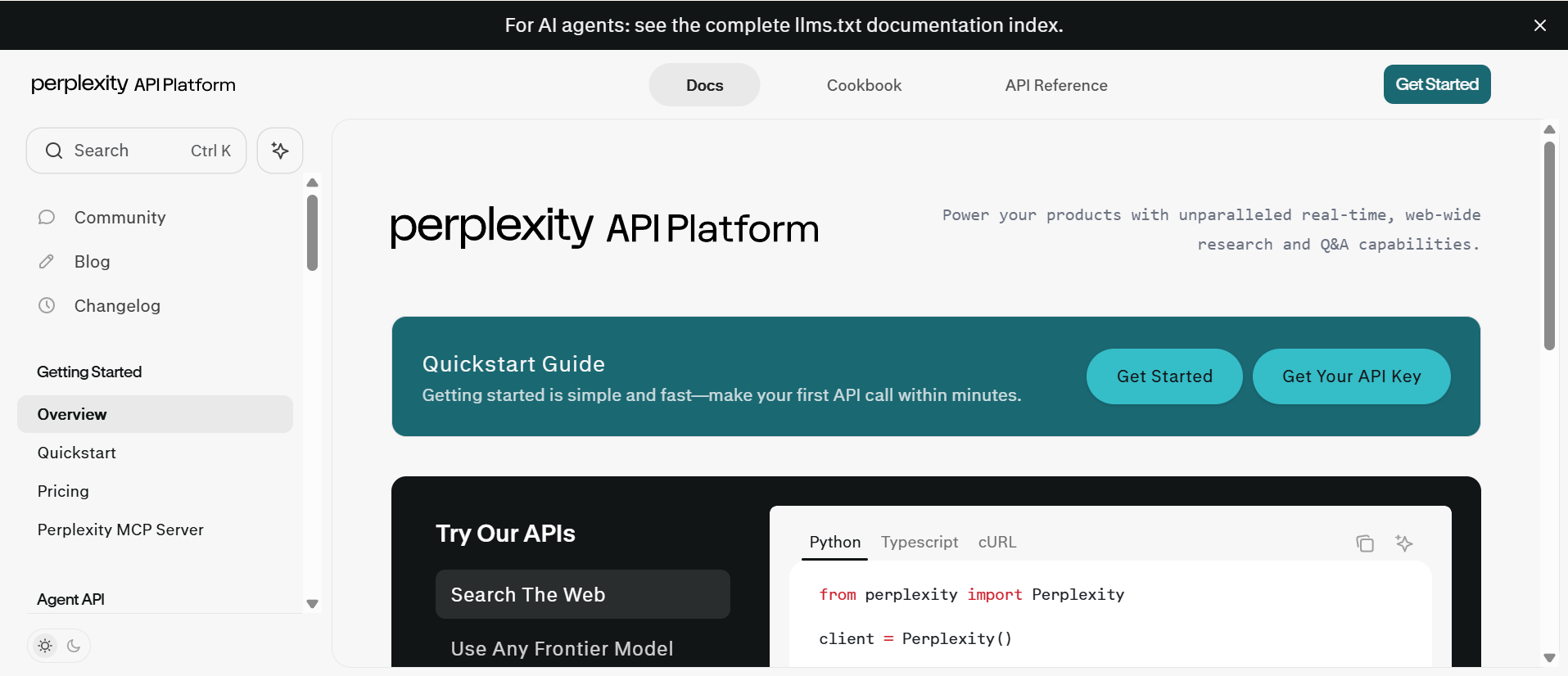
Task: Click the 'Ctrl K' shortcut hint
Action: pyautogui.click(x=210, y=151)
